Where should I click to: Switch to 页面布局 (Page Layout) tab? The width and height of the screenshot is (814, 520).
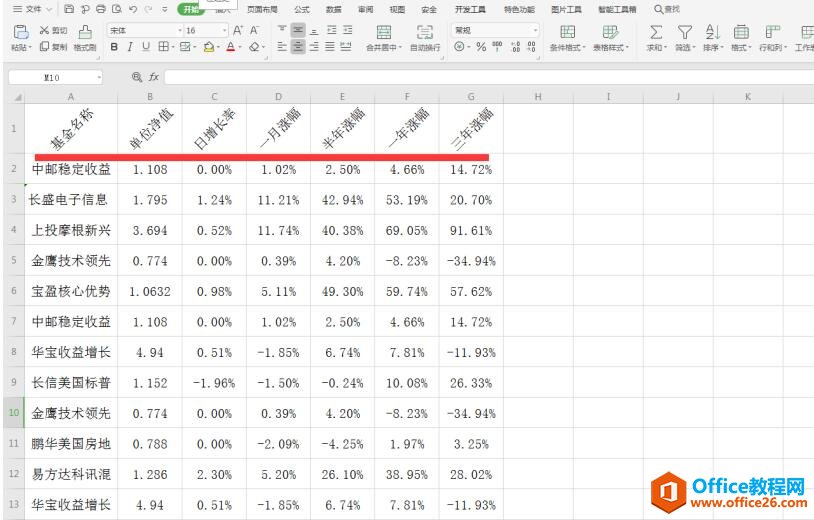coord(262,9)
